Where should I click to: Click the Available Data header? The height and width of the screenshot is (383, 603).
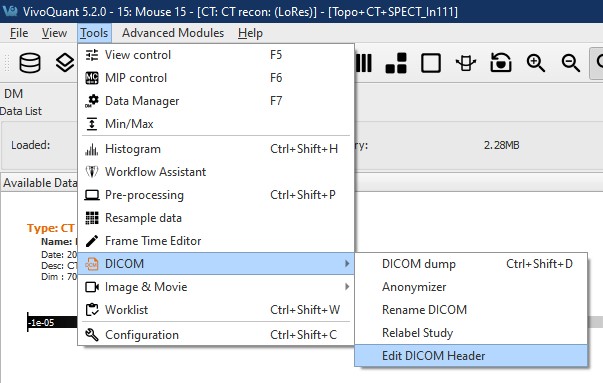40,183
